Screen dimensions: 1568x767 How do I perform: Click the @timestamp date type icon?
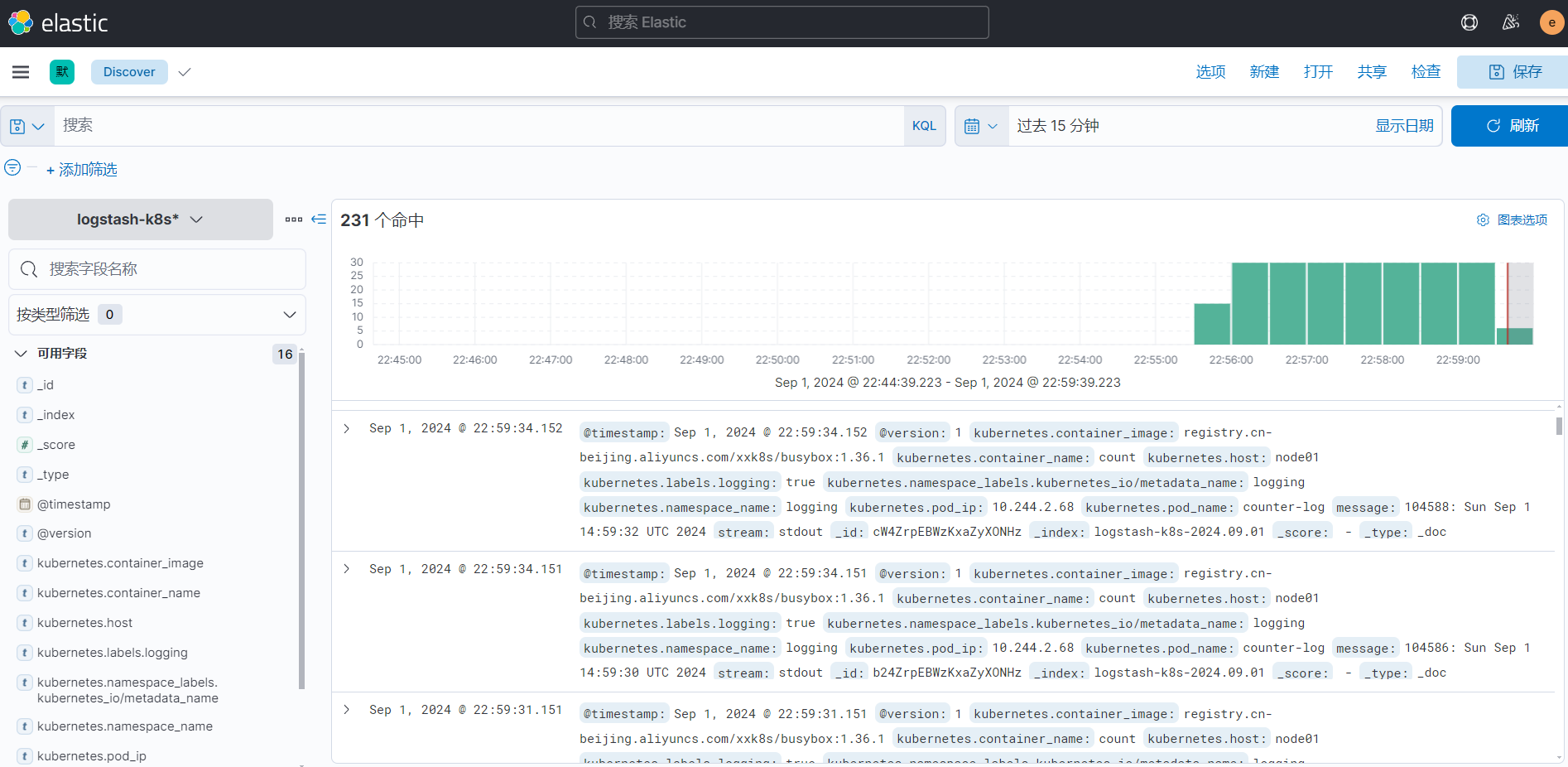click(25, 504)
